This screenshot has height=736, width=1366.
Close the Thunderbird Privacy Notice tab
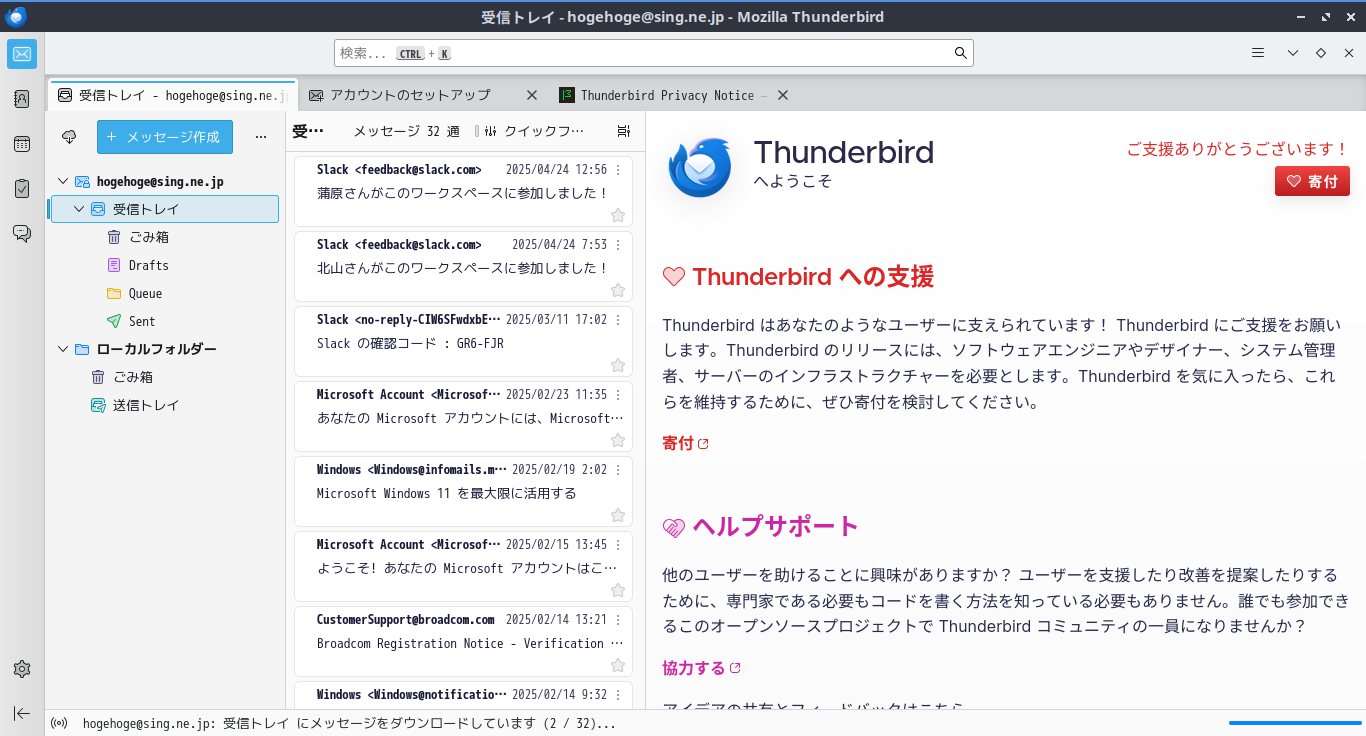783,95
